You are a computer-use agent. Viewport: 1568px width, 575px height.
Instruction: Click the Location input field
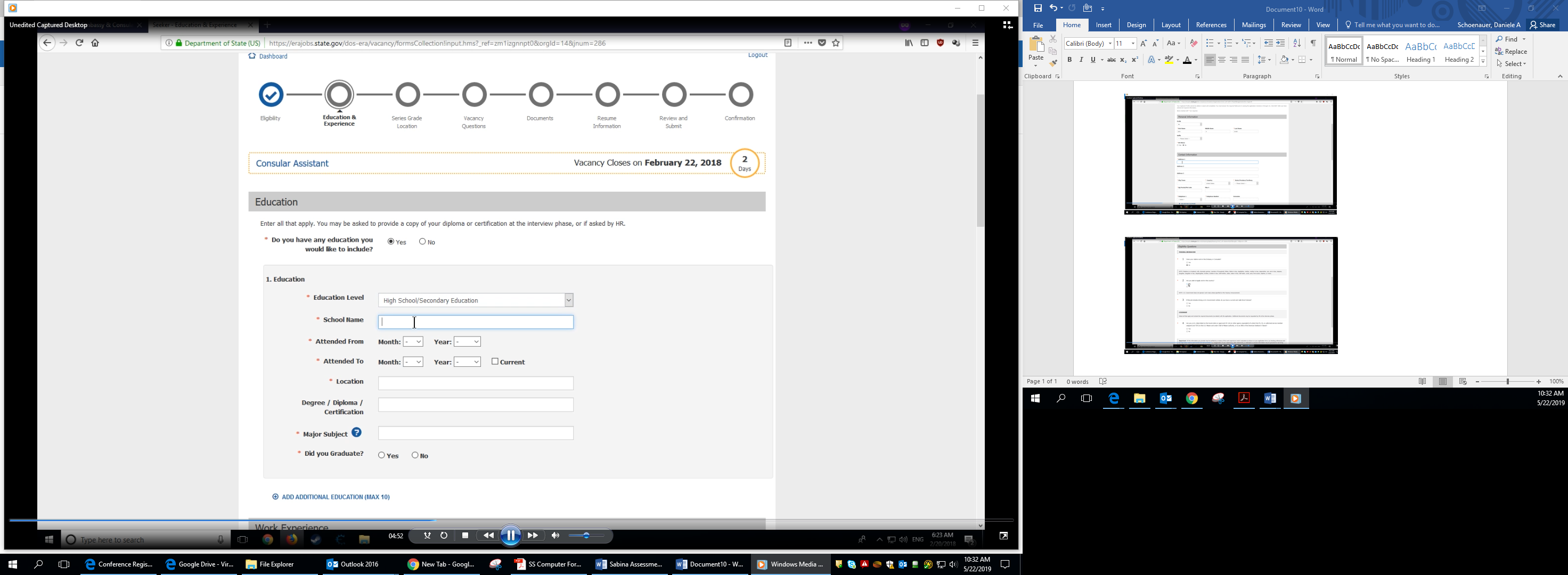coord(476,383)
